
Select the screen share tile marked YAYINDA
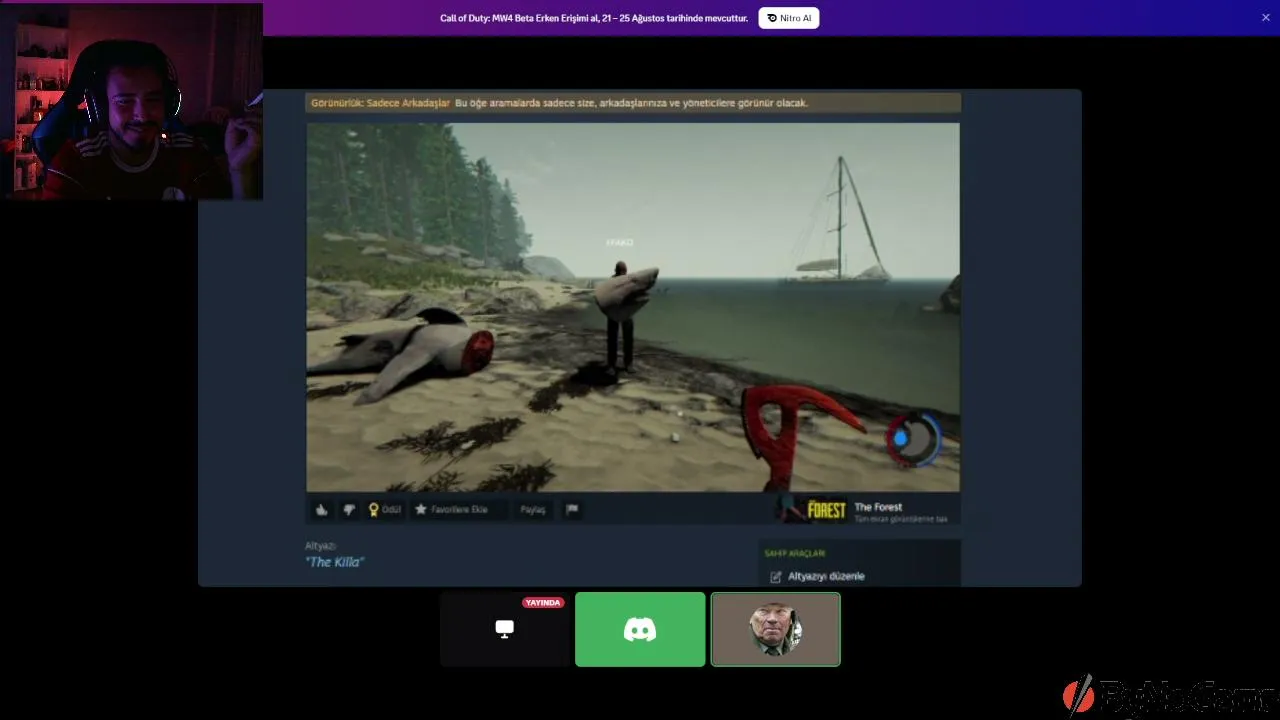(x=504, y=629)
